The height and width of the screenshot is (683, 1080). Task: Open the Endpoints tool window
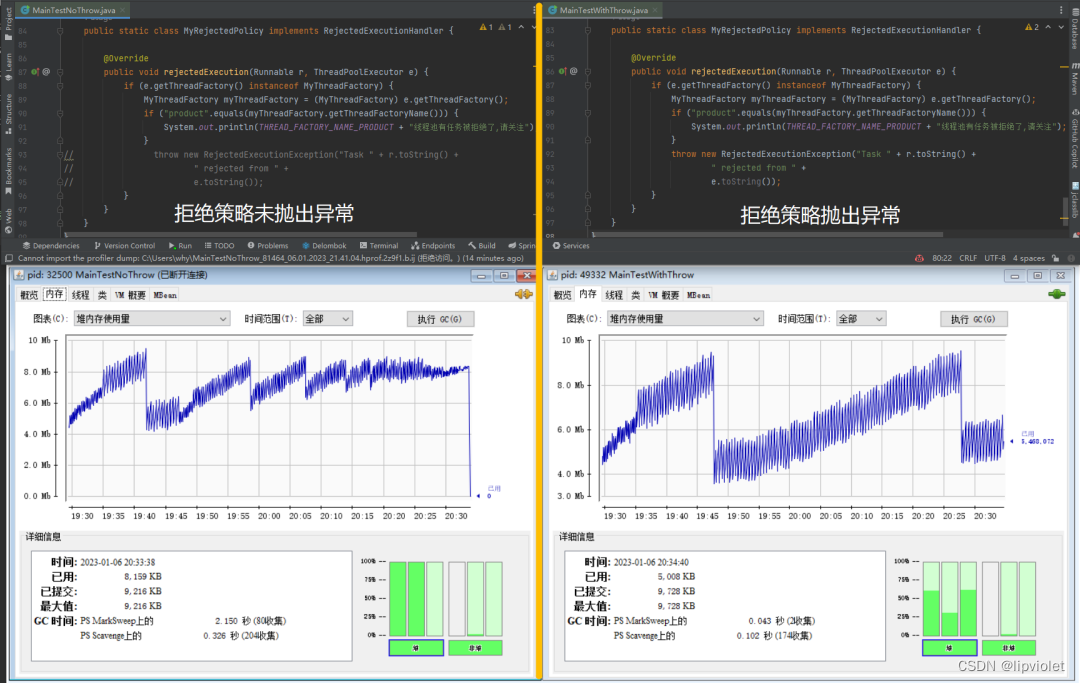pos(433,246)
